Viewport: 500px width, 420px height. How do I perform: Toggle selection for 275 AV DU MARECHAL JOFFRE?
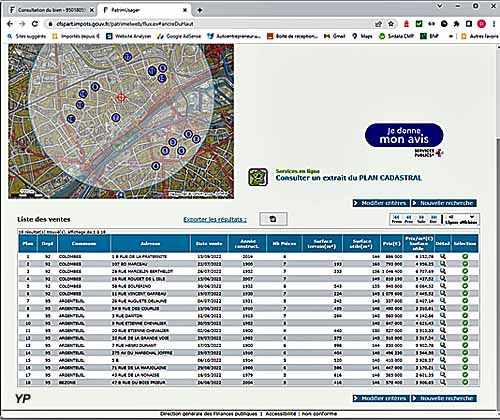465,352
